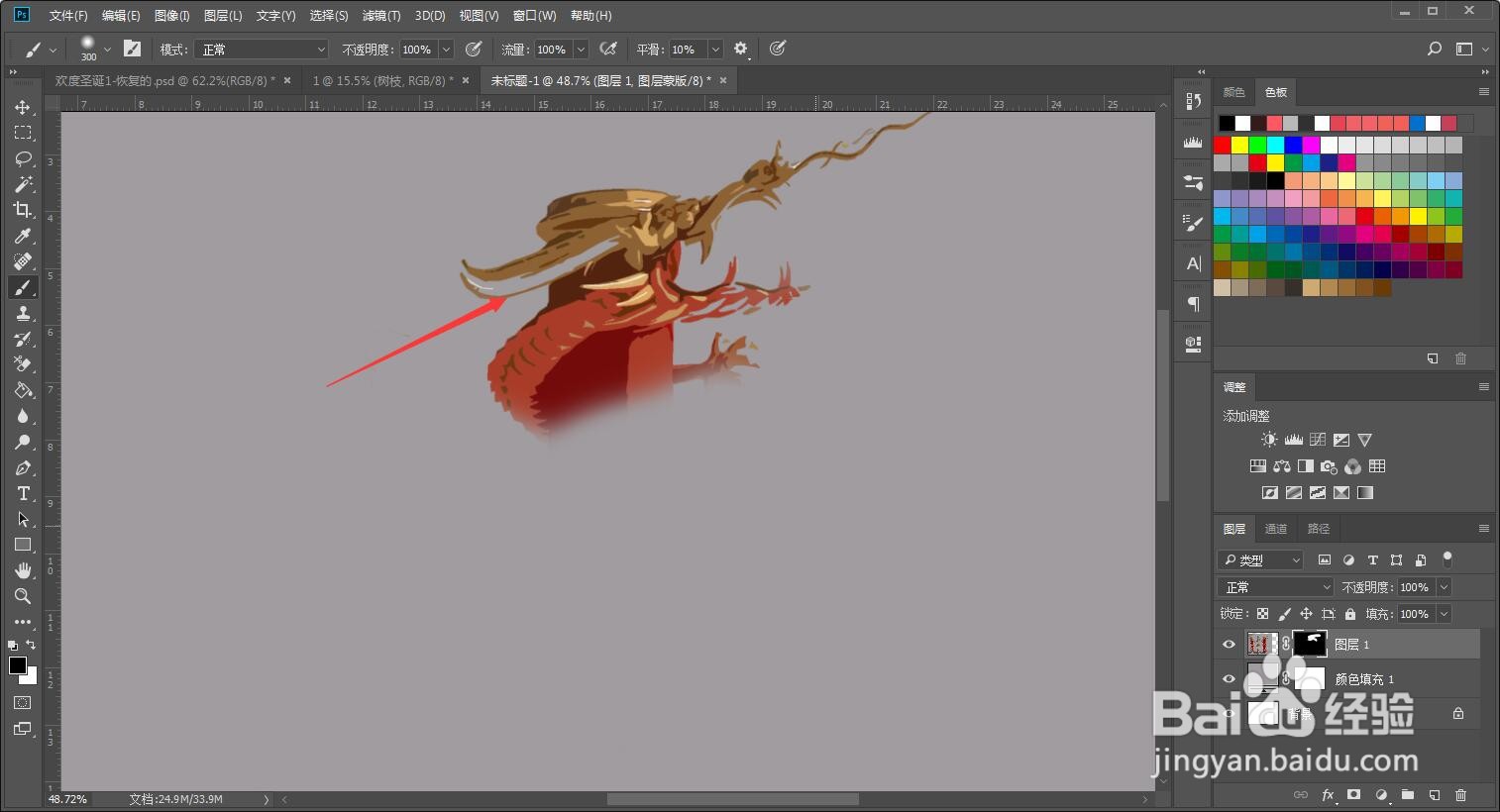Open layer filter 类型 dropdown
The height and width of the screenshot is (812, 1500).
1260,560
